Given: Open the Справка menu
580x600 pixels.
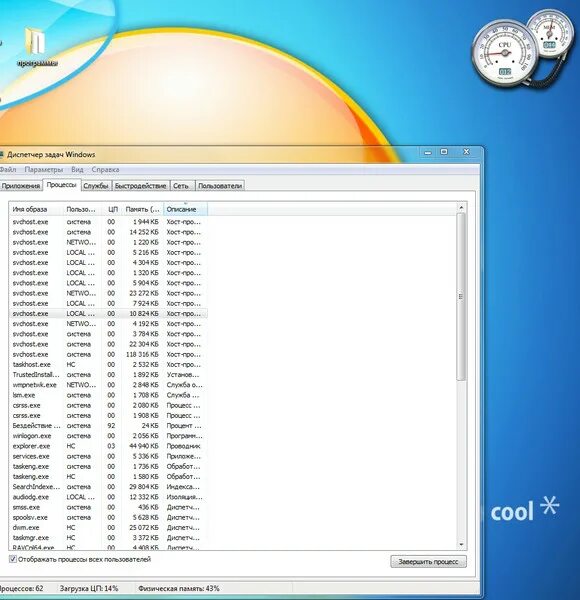Looking at the screenshot, I should coord(105,169).
